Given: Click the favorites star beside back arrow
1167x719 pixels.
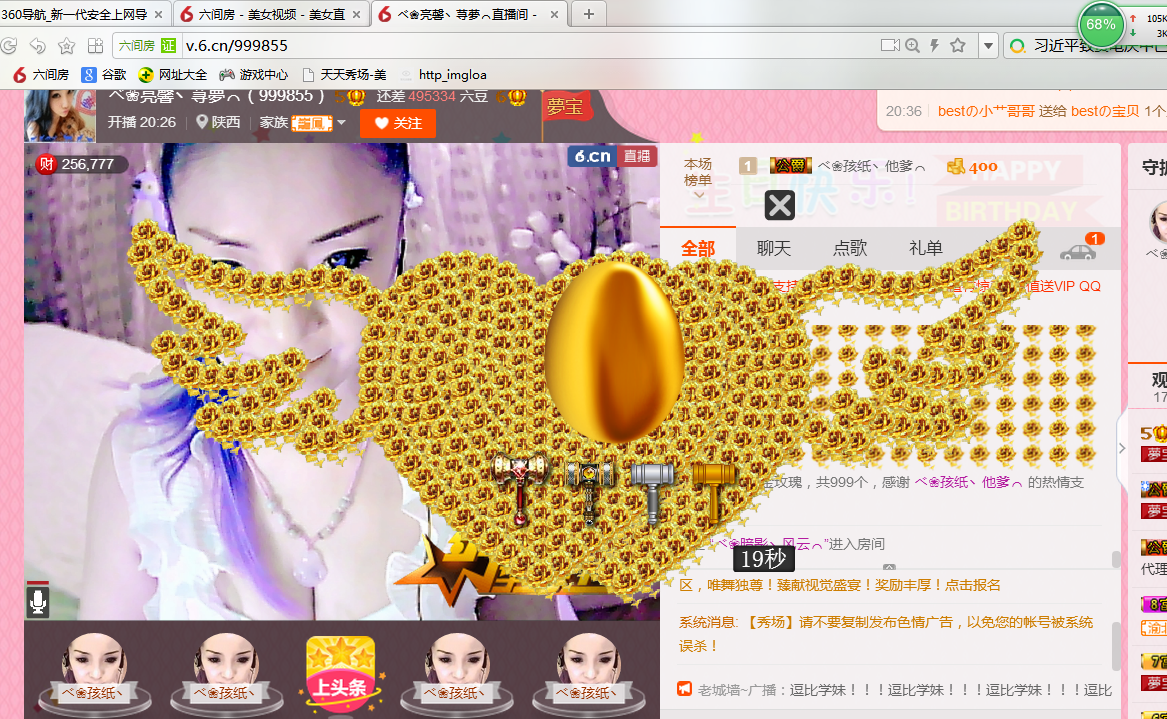Looking at the screenshot, I should (67, 45).
